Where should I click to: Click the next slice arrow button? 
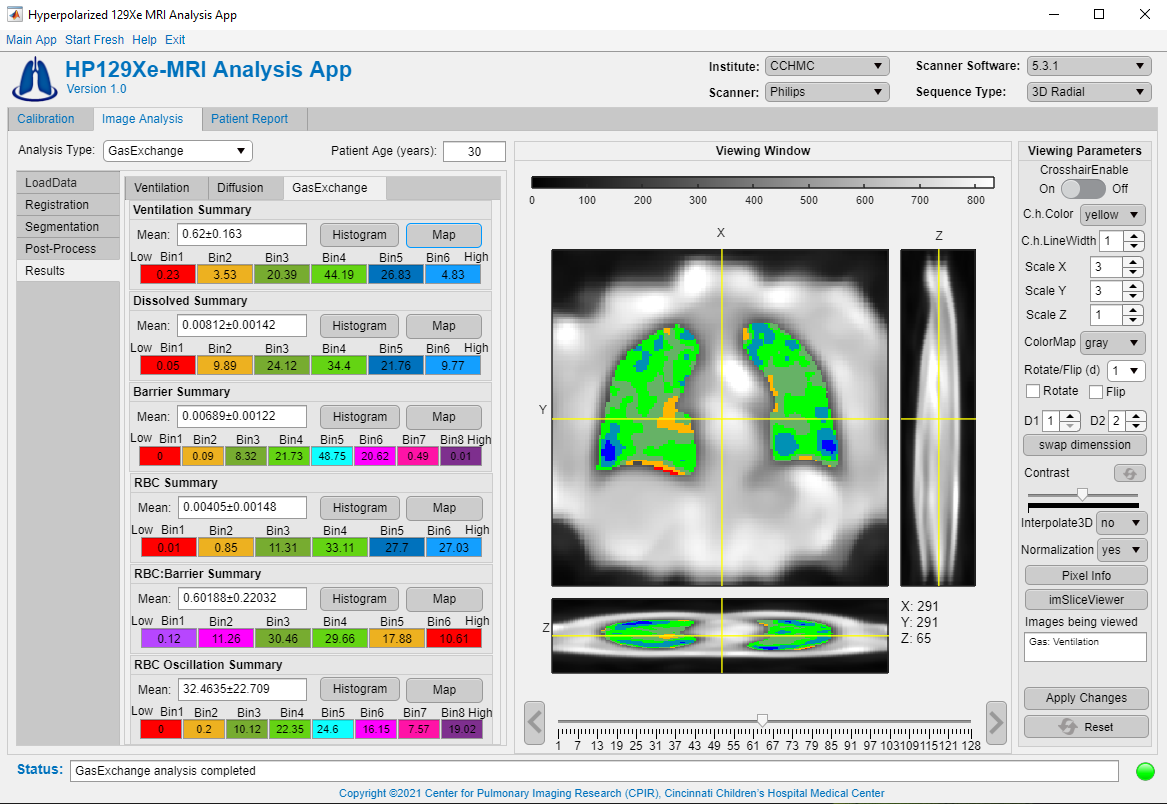[996, 720]
